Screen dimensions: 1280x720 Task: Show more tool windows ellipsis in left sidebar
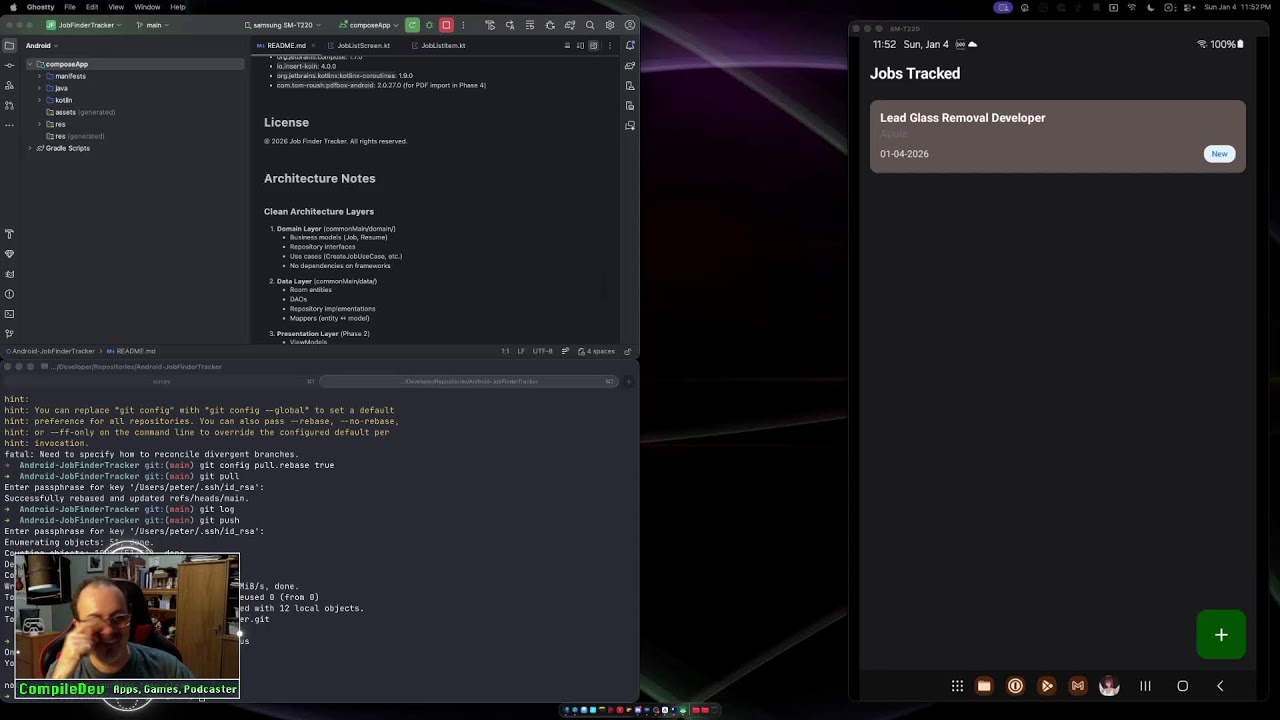(x=9, y=125)
